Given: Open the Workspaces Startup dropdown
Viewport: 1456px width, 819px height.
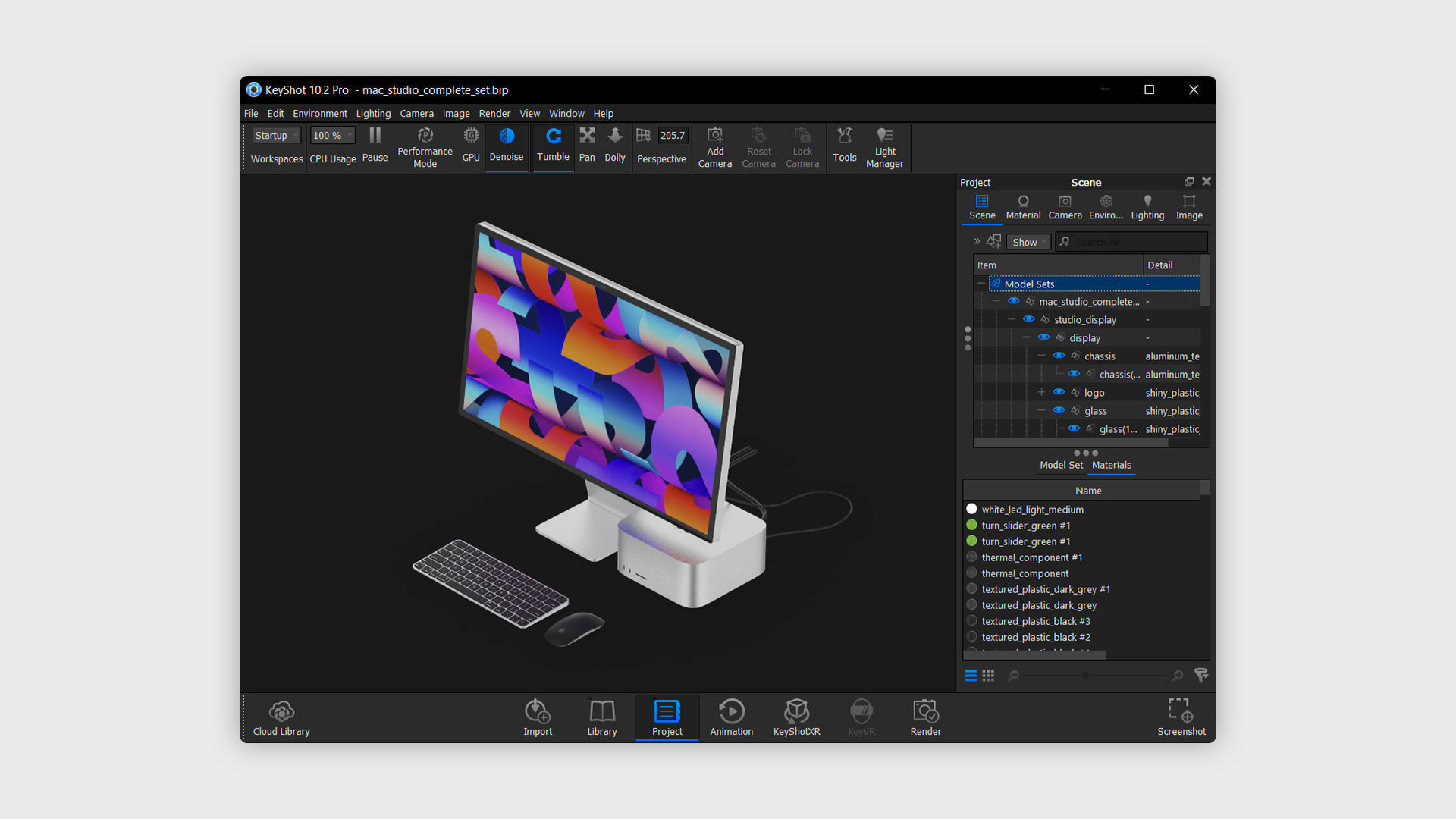Looking at the screenshot, I should (277, 135).
